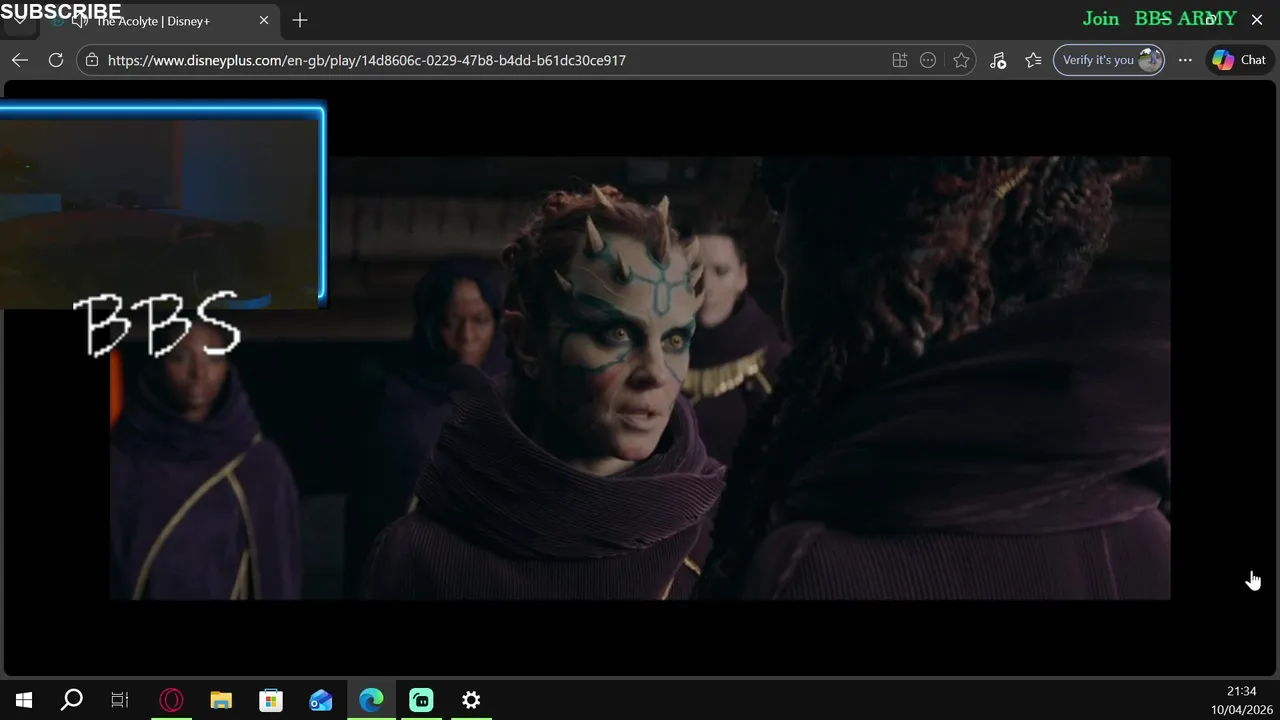The image size is (1280, 720).
Task: Open Edge Settings and more menu
Action: [x=1185, y=60]
